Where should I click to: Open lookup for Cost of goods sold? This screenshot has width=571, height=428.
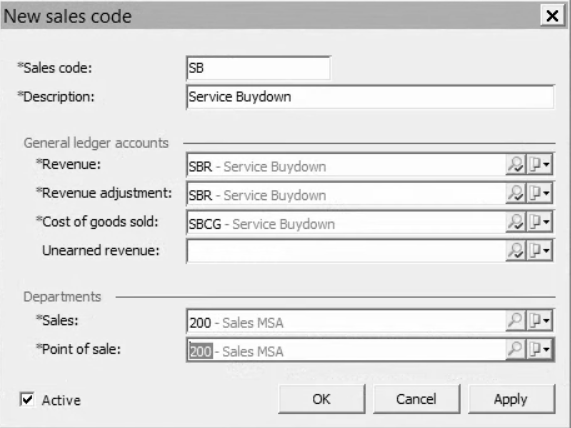coord(516,222)
